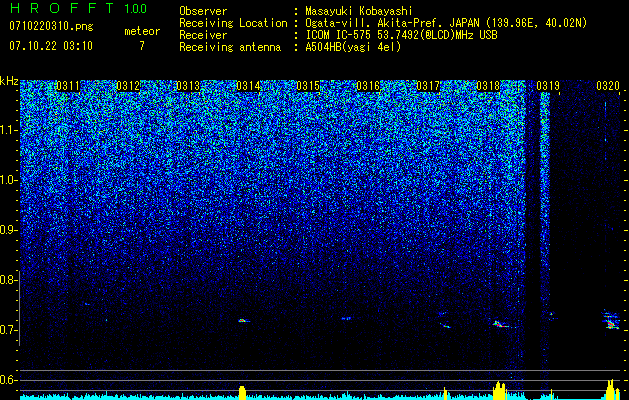The image size is (629, 400).
Task: Click the 1.0 kHz axis label
Action: pyautogui.click(x=9, y=180)
